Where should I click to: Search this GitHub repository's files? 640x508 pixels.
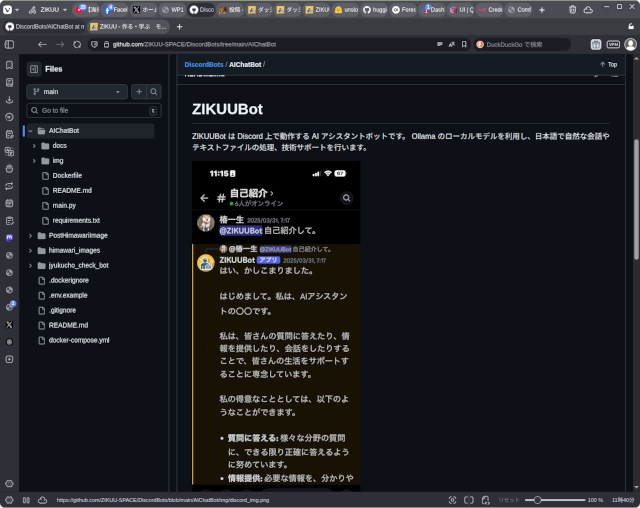154,92
